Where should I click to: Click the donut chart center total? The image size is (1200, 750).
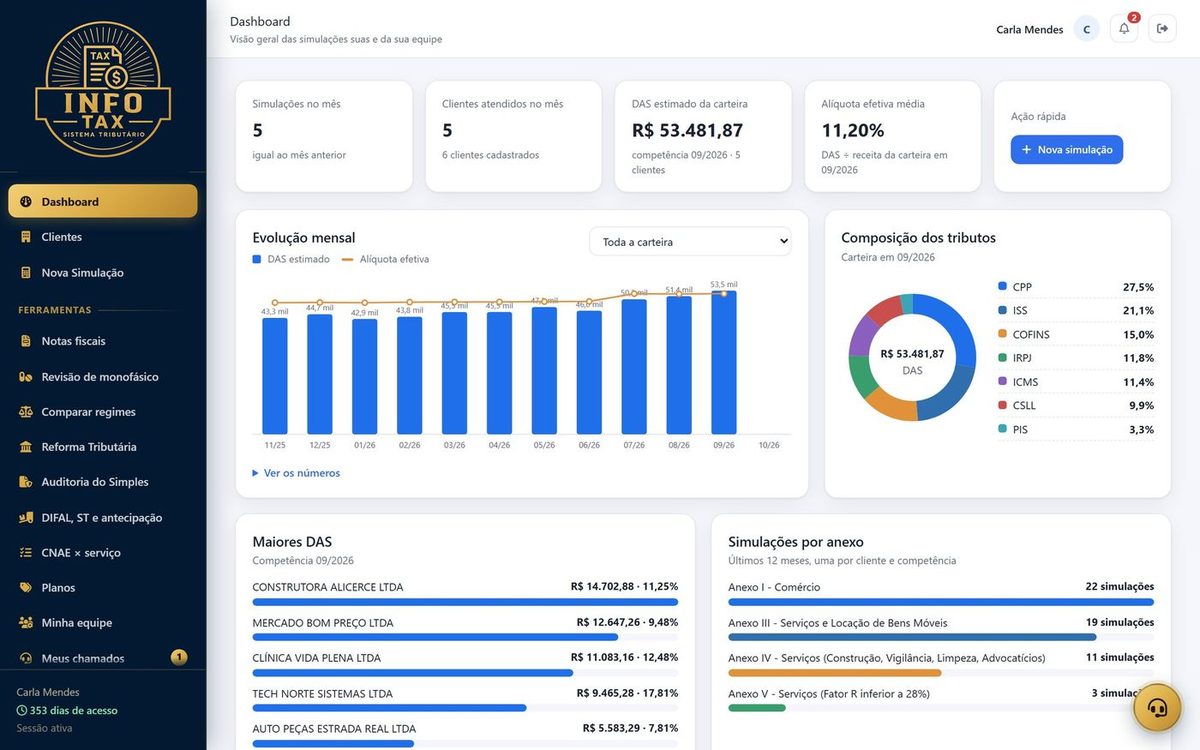[x=912, y=353]
